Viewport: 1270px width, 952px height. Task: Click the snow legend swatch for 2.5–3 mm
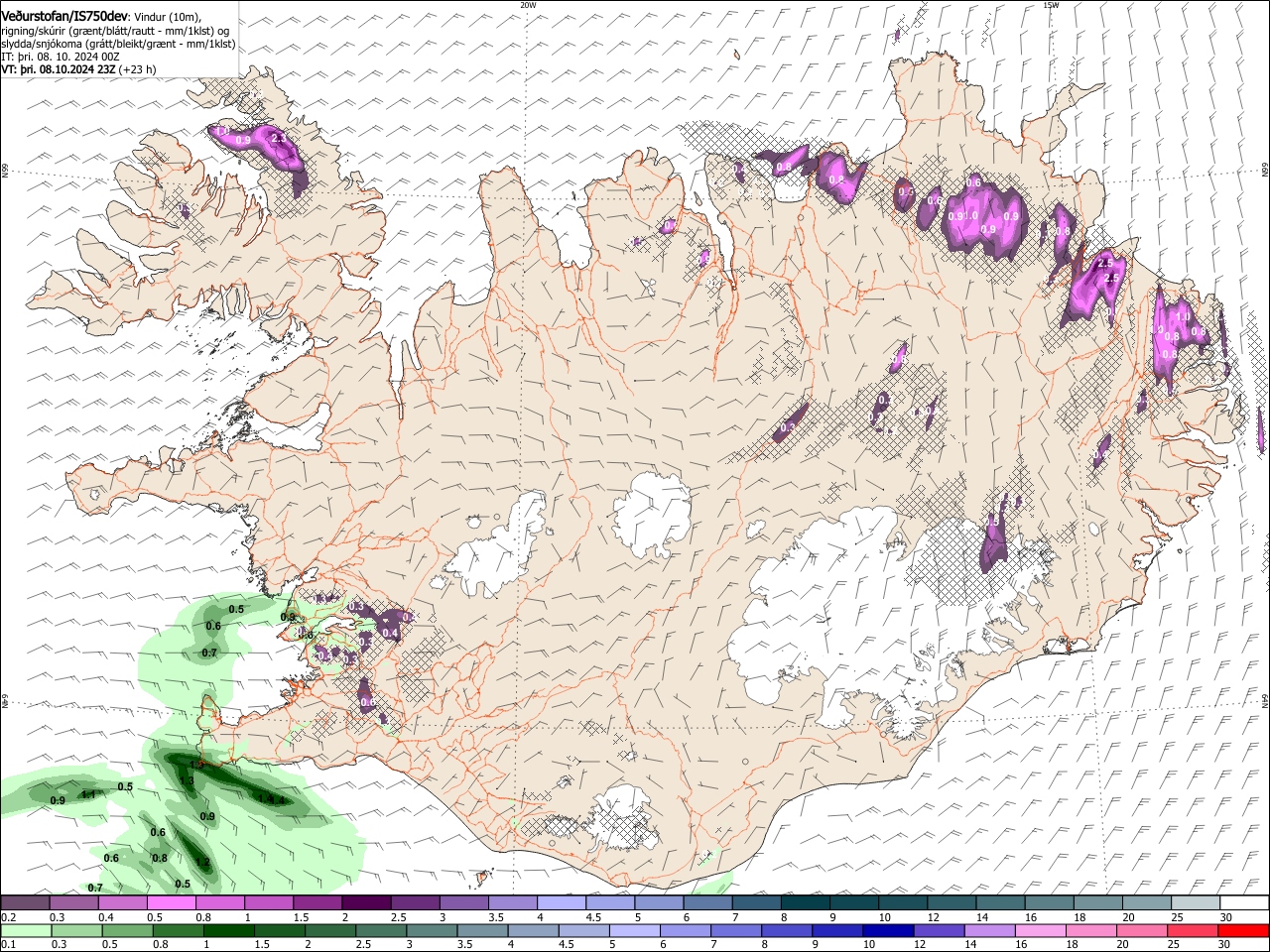[415, 903]
